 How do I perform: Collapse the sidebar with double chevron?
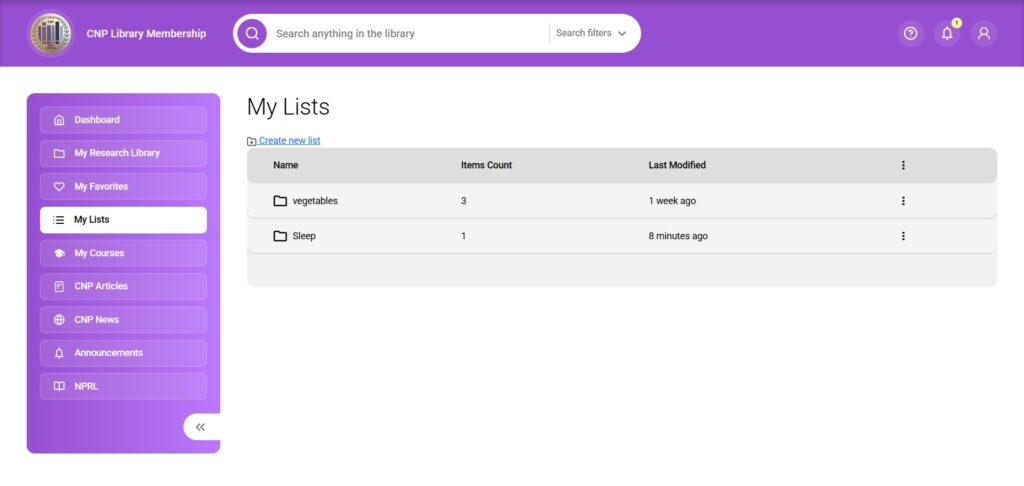(x=201, y=427)
